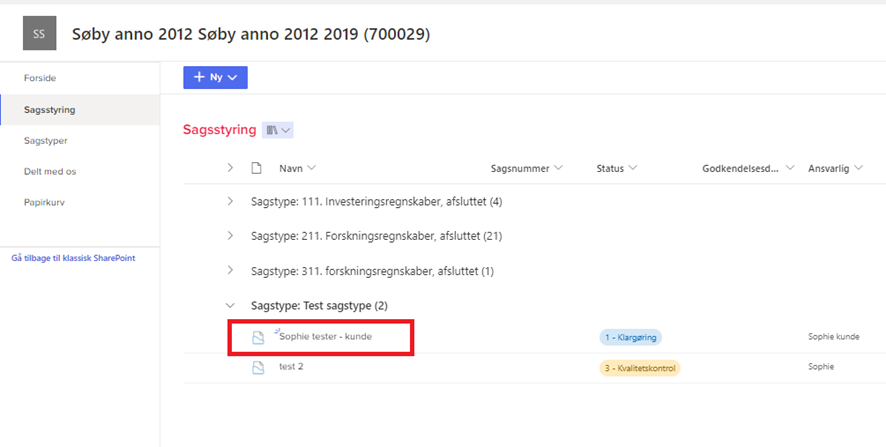Open the Sophie tester - kunde case
Image resolution: width=886 pixels, height=447 pixels.
coord(326,337)
